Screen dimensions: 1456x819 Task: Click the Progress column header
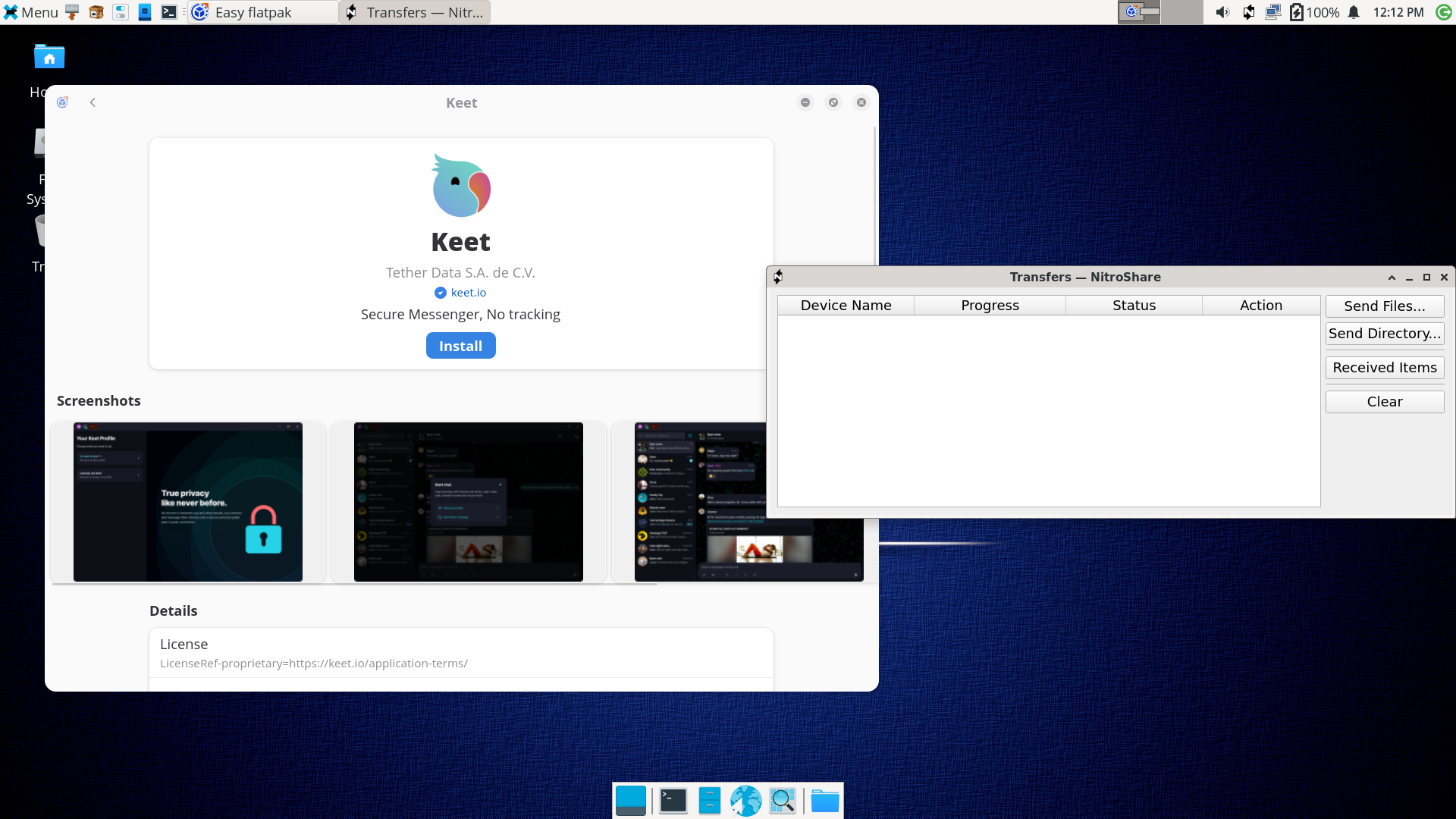coord(990,306)
